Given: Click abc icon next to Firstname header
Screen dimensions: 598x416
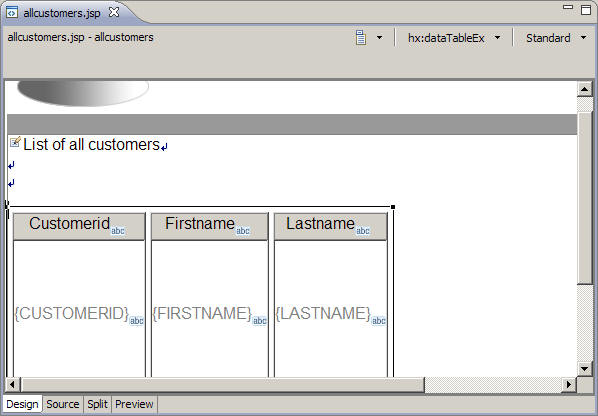Looking at the screenshot, I should point(243,231).
